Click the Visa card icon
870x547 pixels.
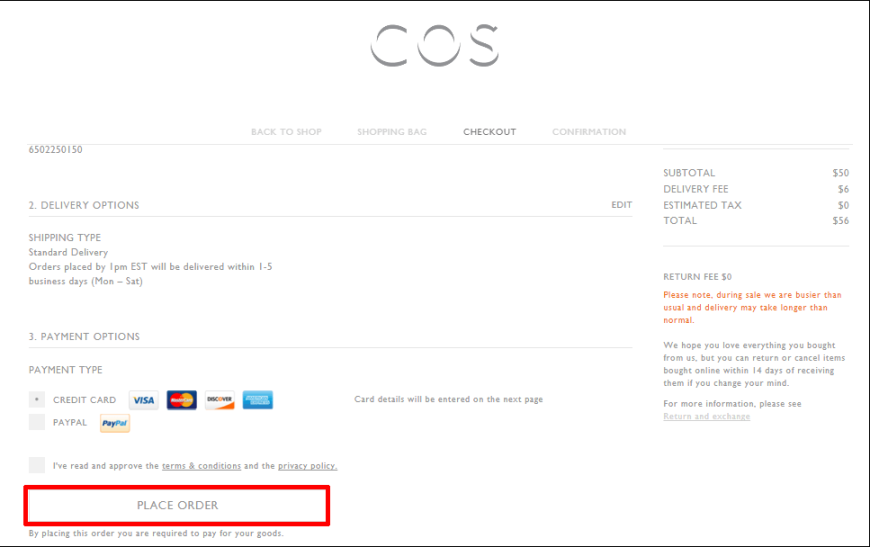tap(144, 400)
